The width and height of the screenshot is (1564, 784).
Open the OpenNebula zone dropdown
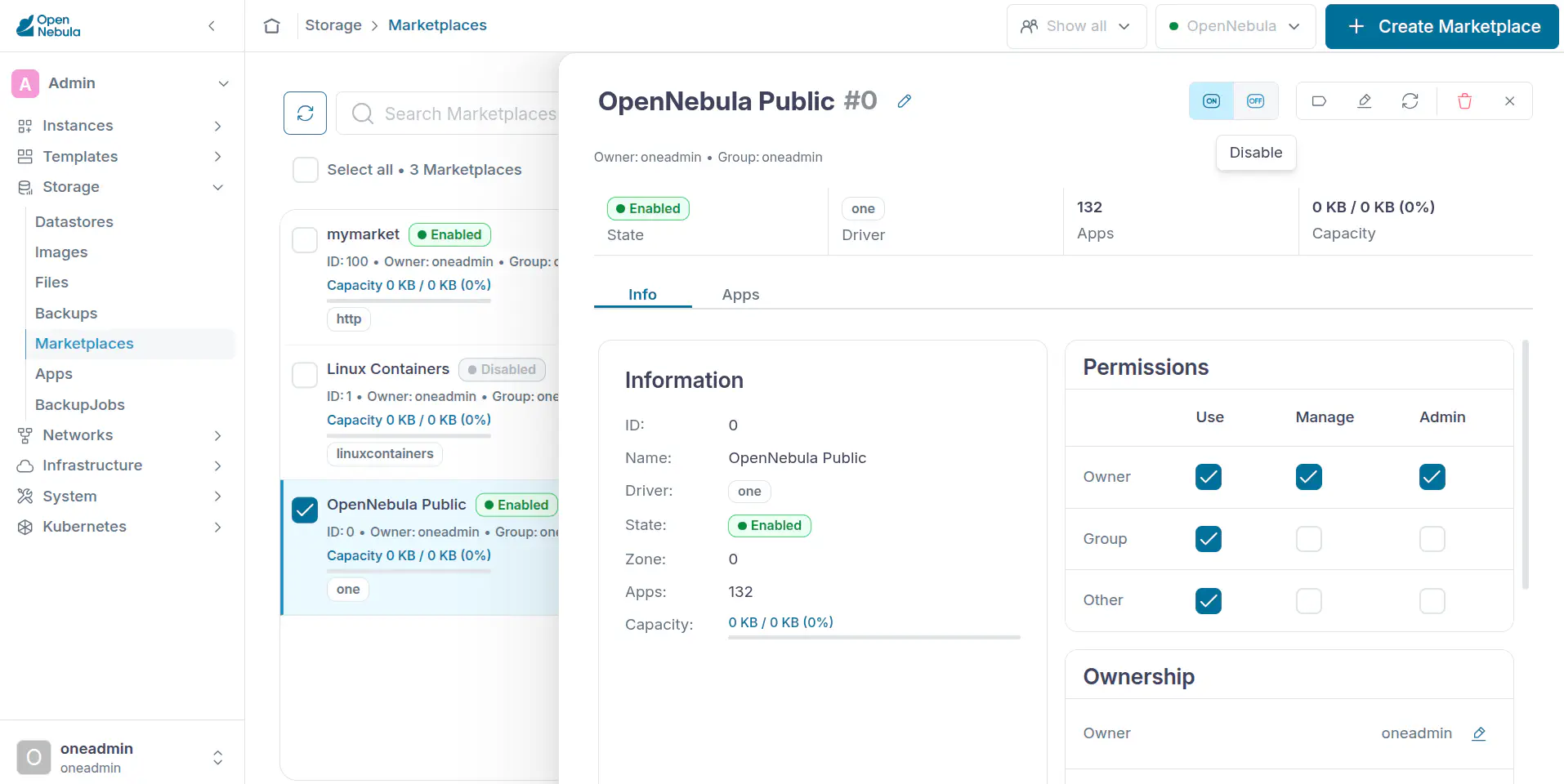[x=1235, y=26]
